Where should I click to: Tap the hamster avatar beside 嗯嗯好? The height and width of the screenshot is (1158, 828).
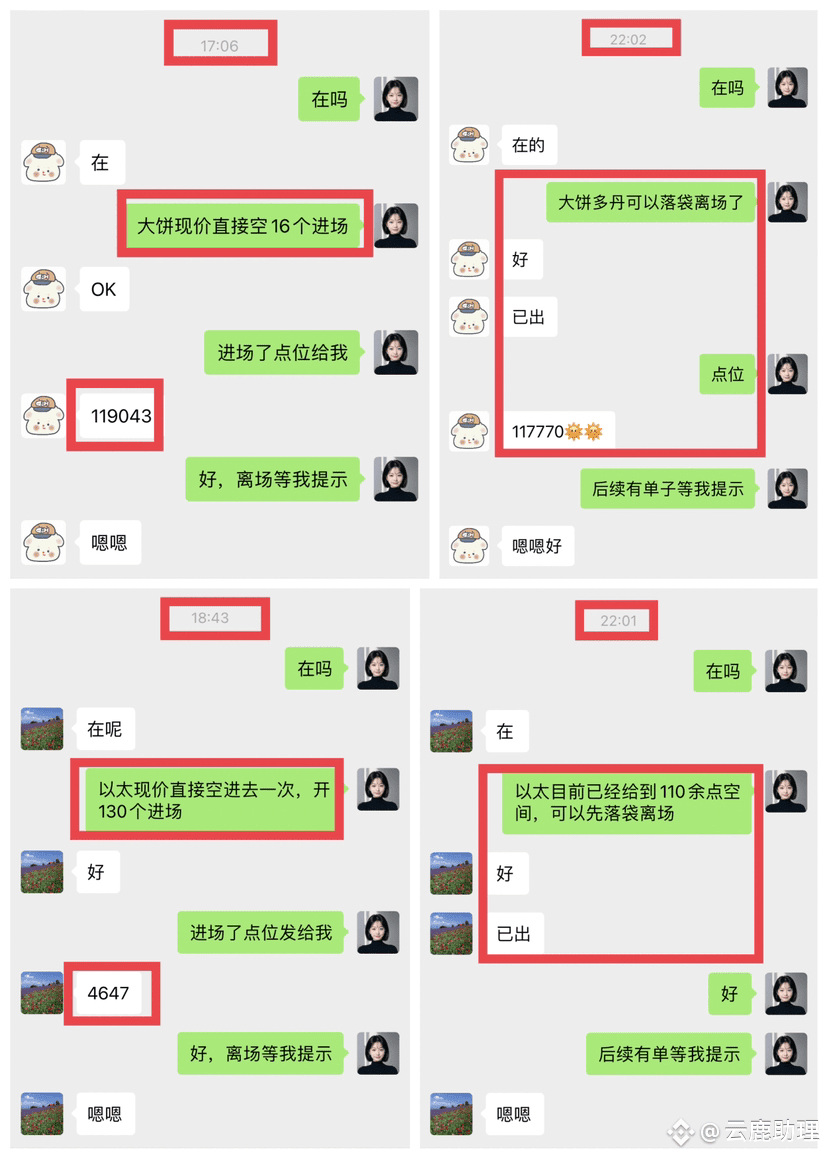469,546
